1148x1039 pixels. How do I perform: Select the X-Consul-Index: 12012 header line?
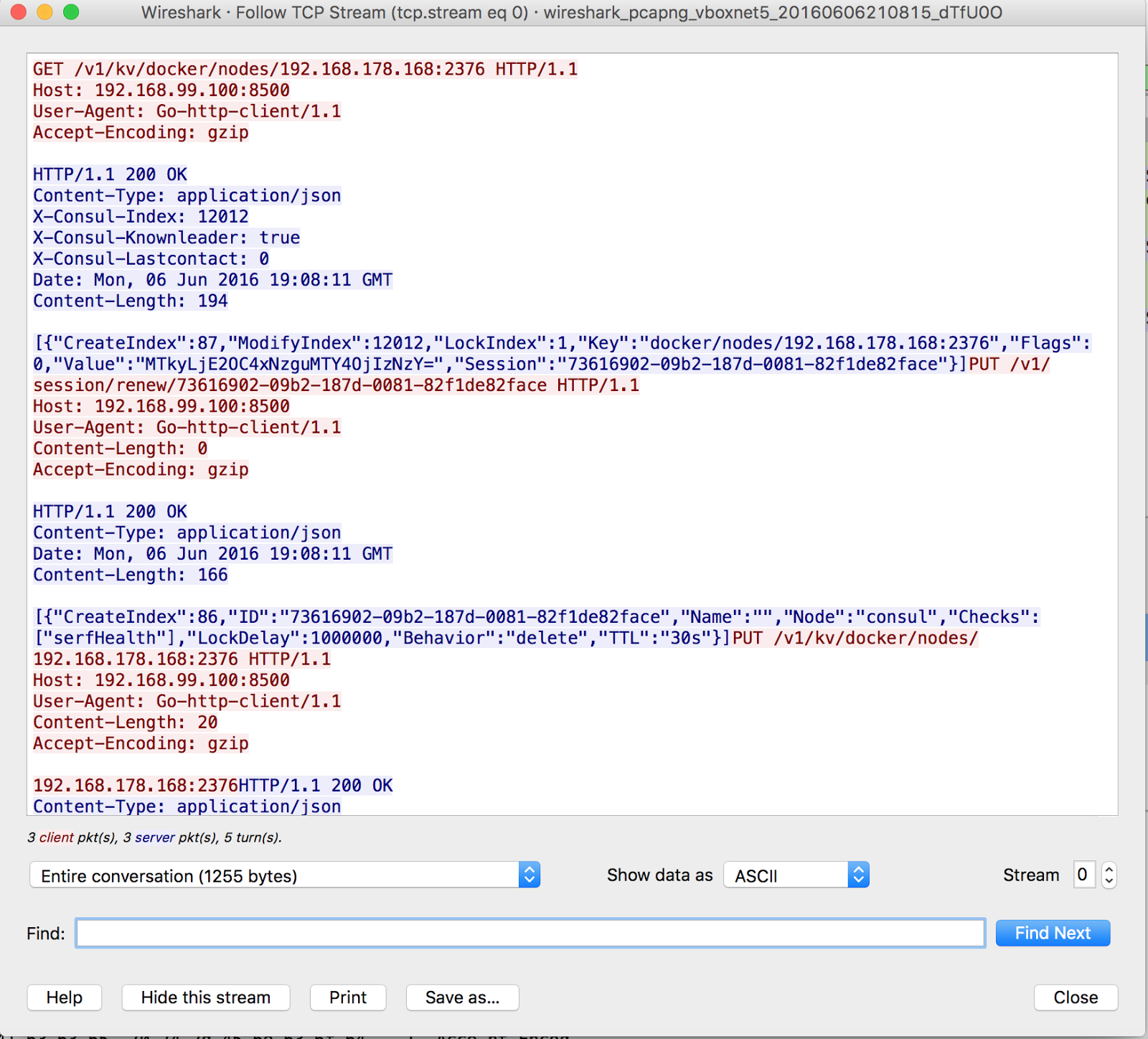point(141,216)
